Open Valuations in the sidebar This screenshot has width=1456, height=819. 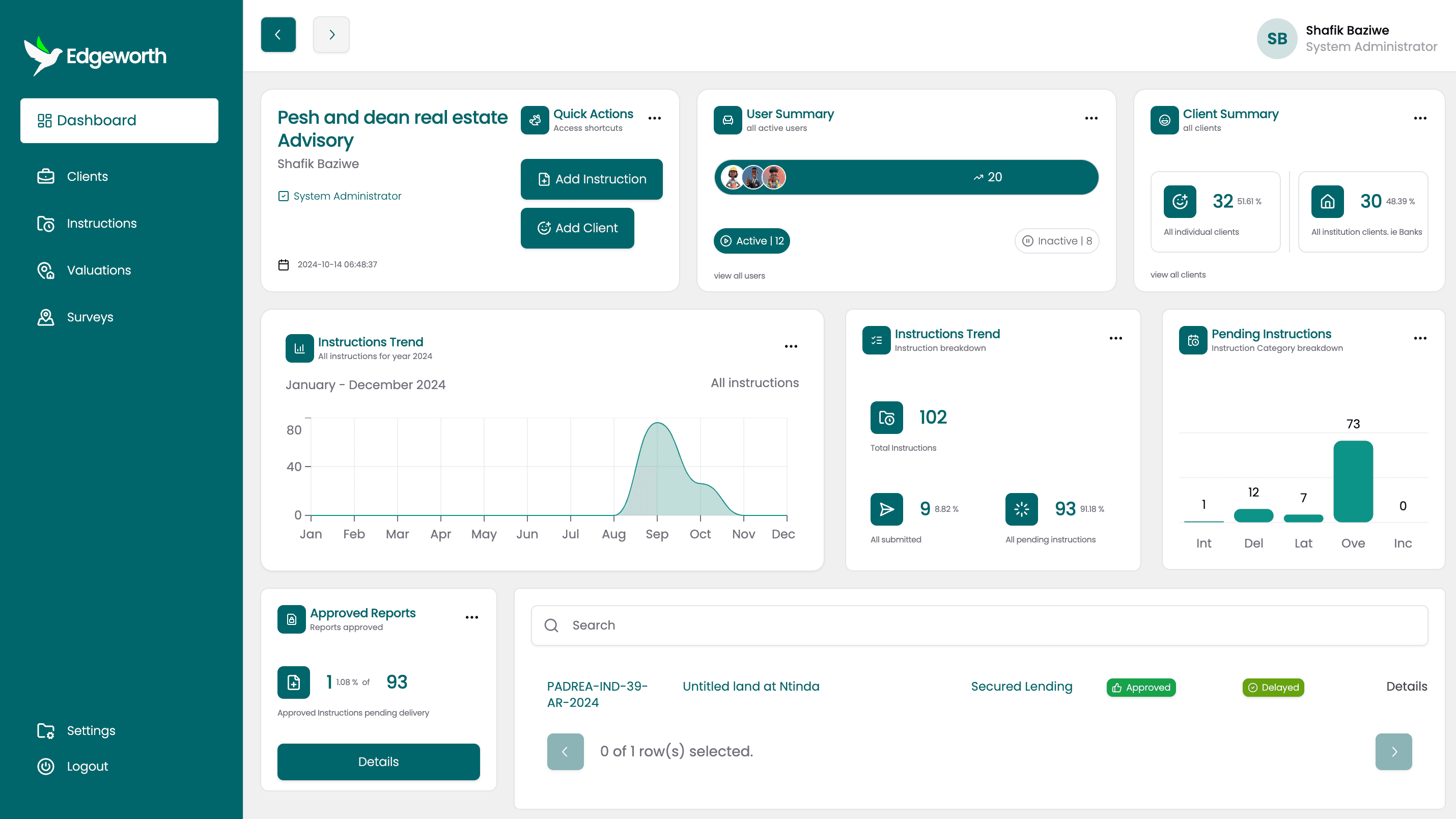coord(98,270)
